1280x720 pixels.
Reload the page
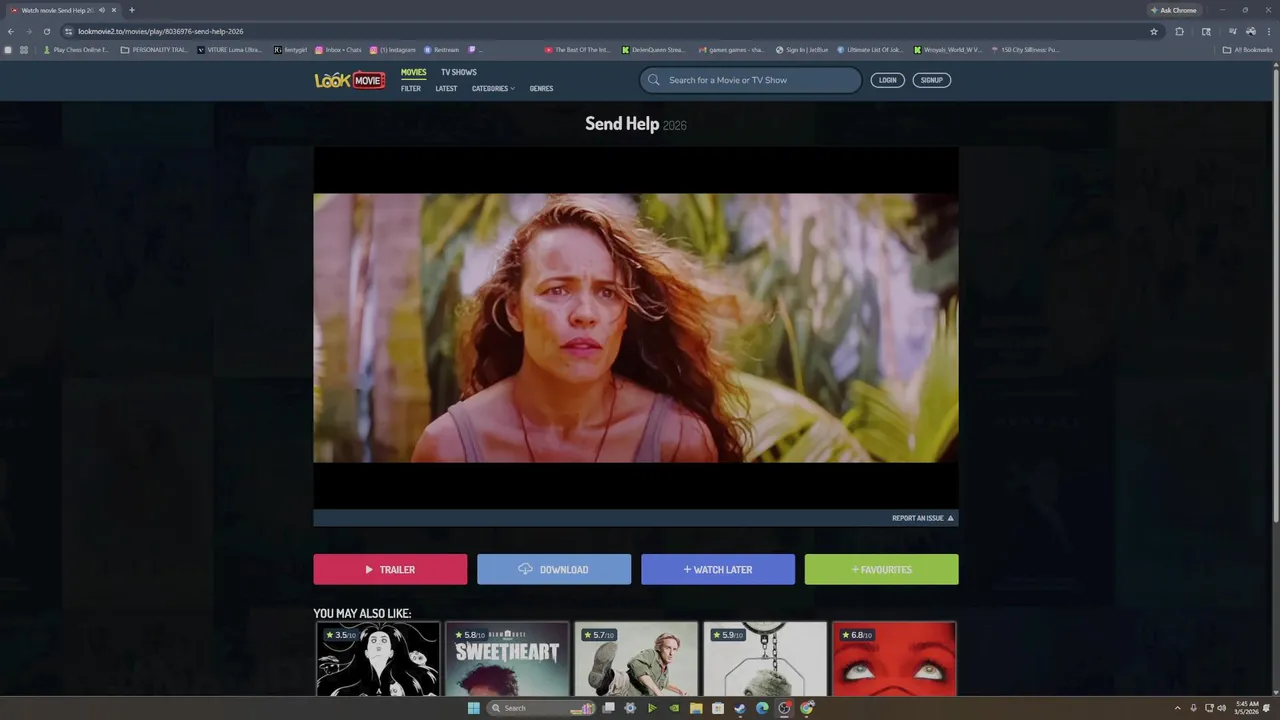point(46,31)
